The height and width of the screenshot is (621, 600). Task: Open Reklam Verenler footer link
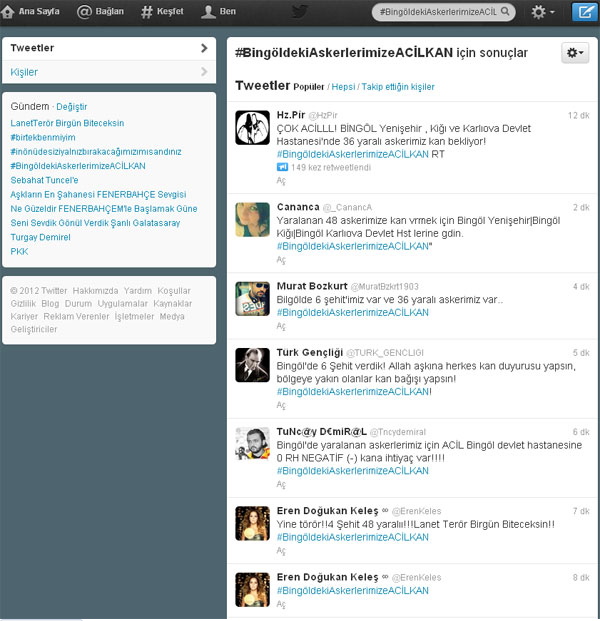(76, 316)
